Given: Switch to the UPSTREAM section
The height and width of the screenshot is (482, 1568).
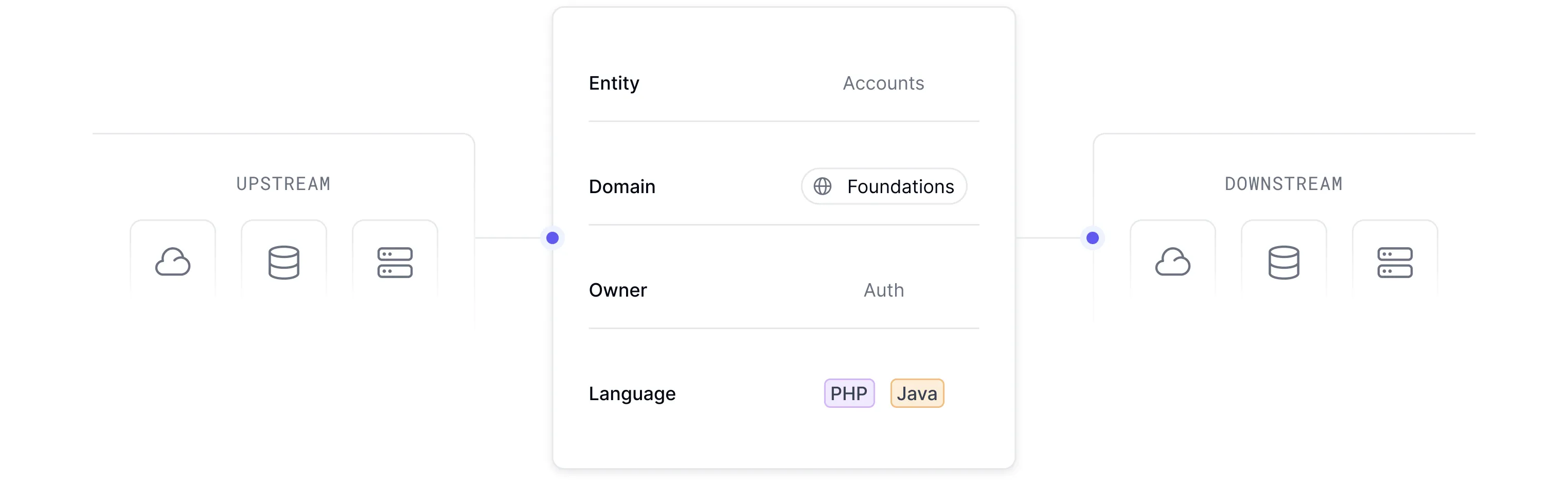Looking at the screenshot, I should click(x=283, y=183).
